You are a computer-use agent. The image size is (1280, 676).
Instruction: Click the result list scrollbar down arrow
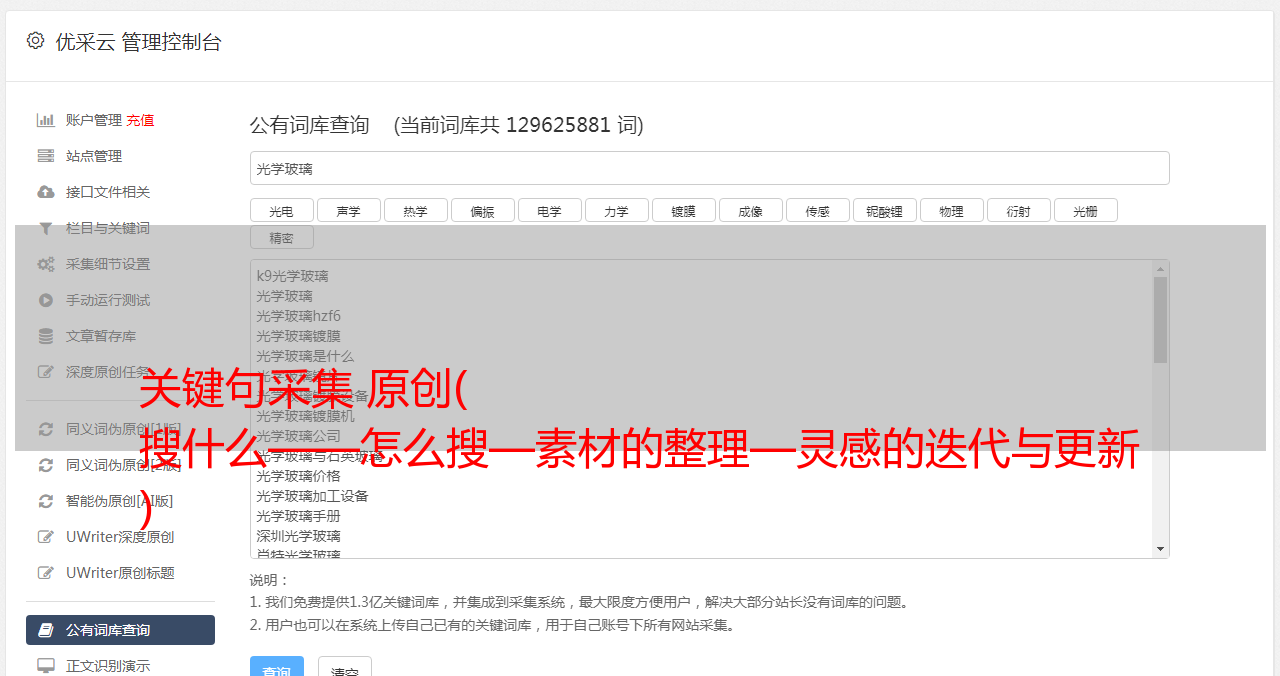click(x=1160, y=549)
